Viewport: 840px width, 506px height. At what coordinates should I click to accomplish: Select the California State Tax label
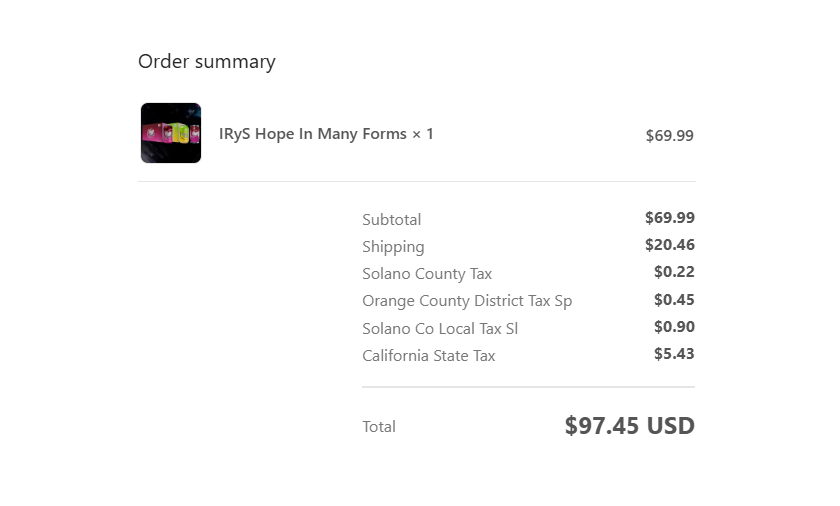(429, 356)
